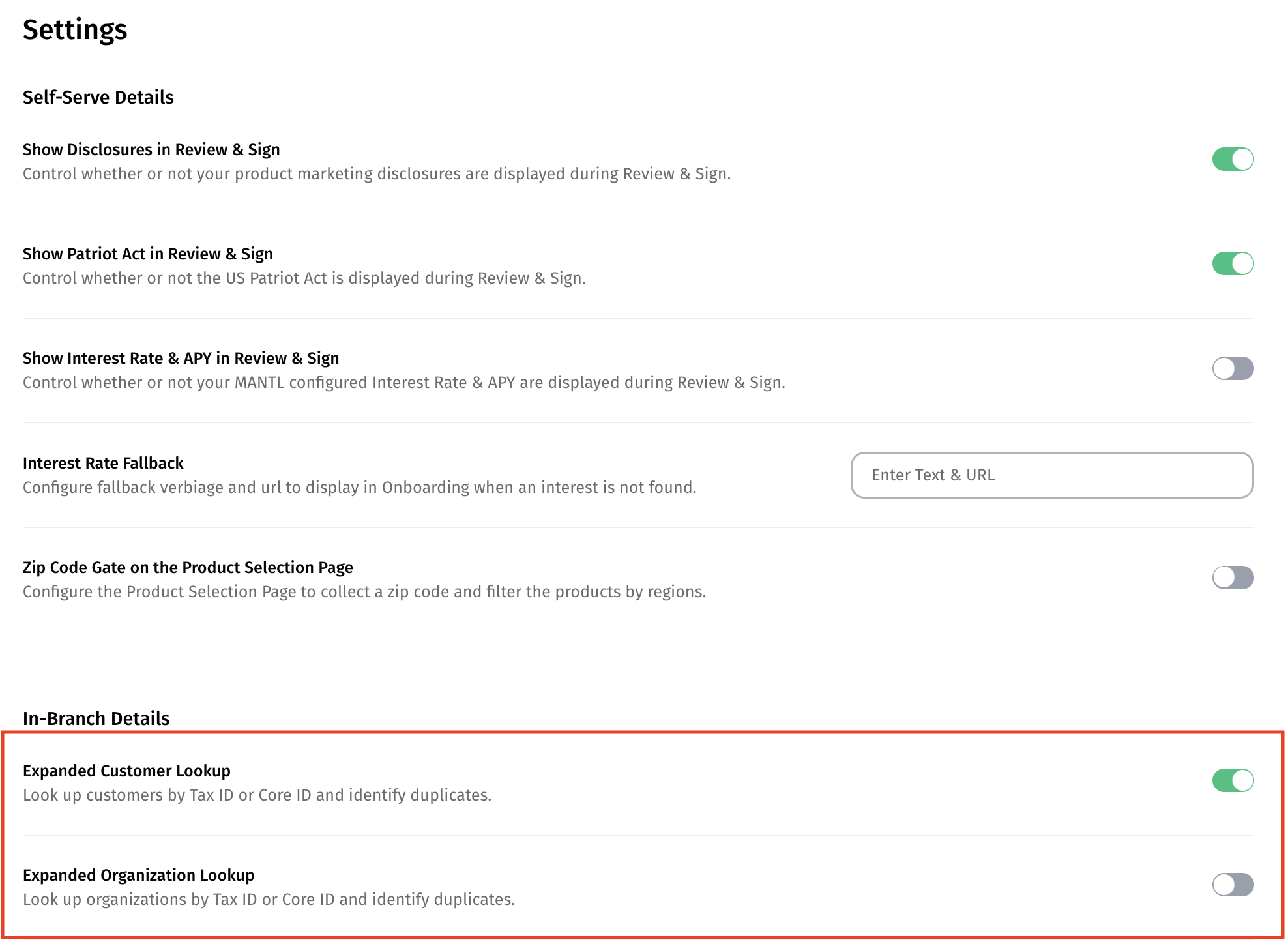Viewport: 1288px width, 944px height.
Task: Click the Show Disclosures in Review & Sign label
Action: [151, 149]
